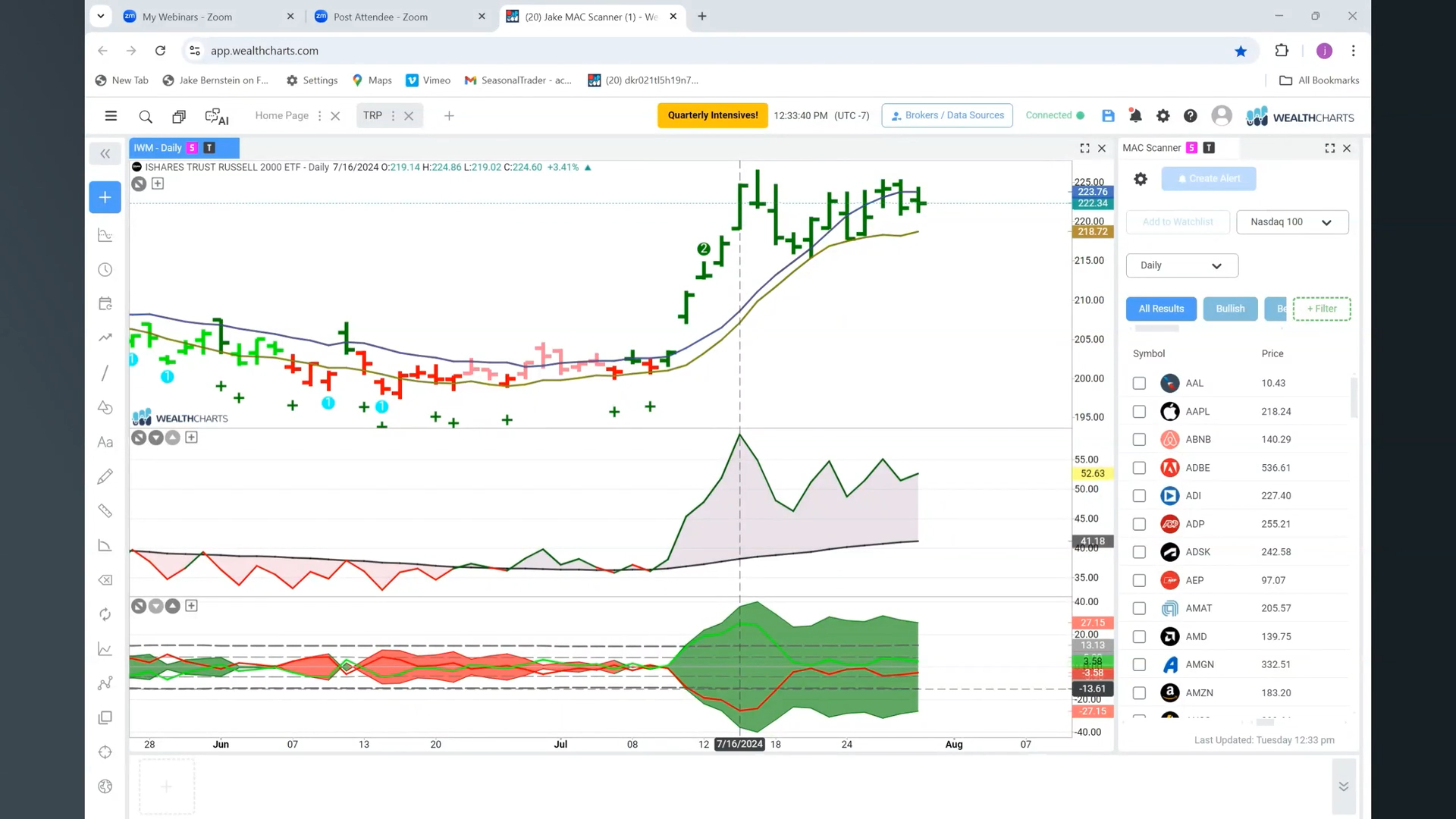
Task: Click the browser address bar URL
Action: click(x=265, y=51)
